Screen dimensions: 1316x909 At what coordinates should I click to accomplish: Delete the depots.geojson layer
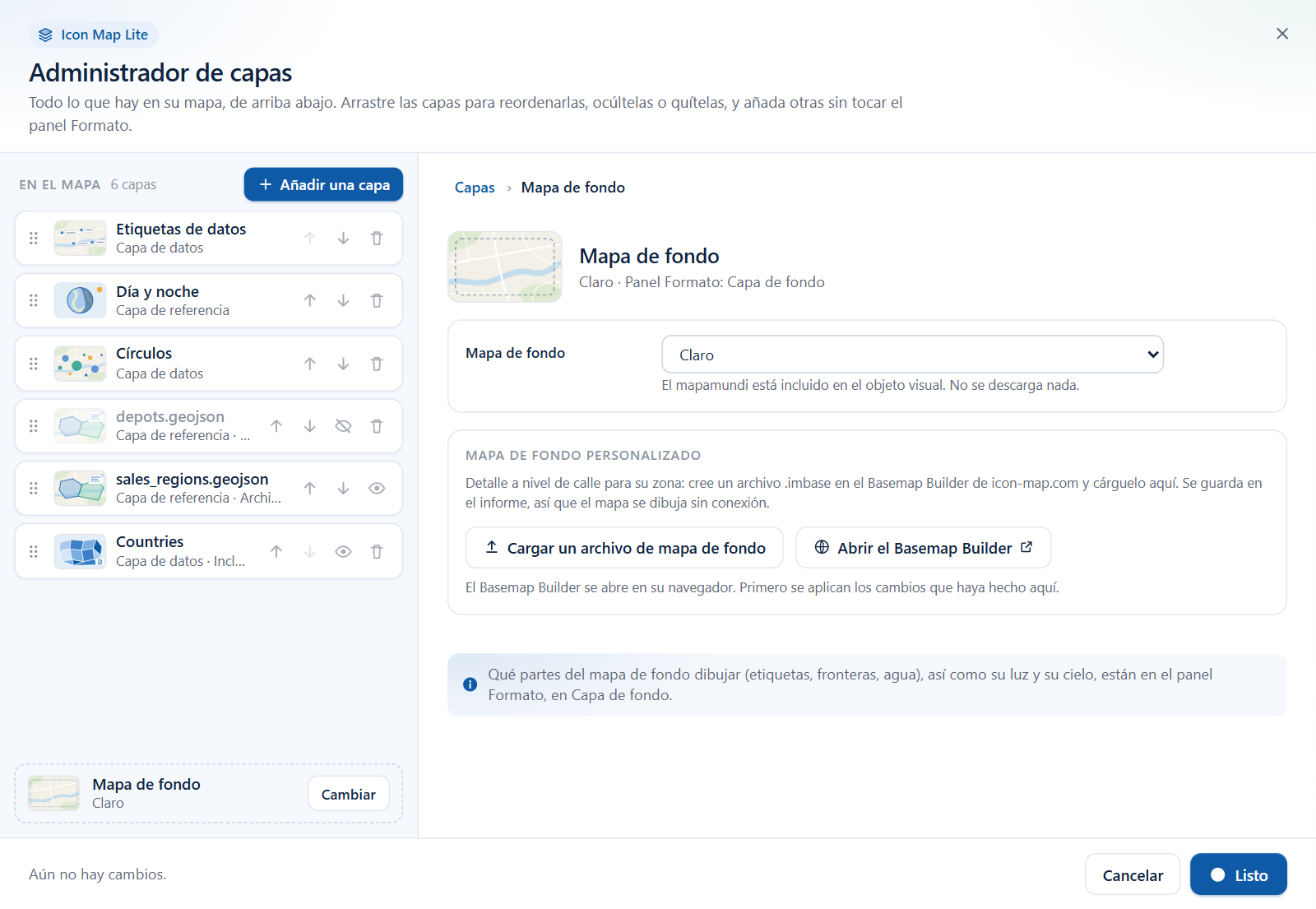377,426
